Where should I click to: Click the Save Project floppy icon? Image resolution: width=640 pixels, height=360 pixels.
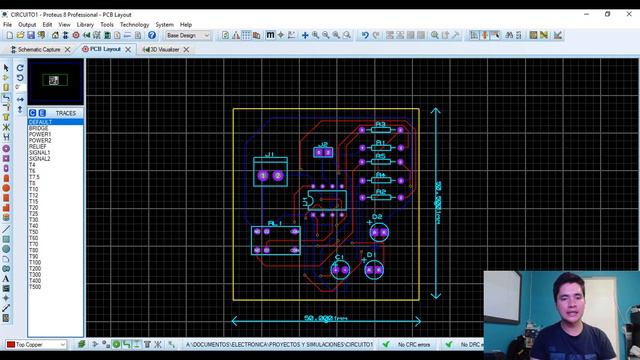tap(31, 36)
